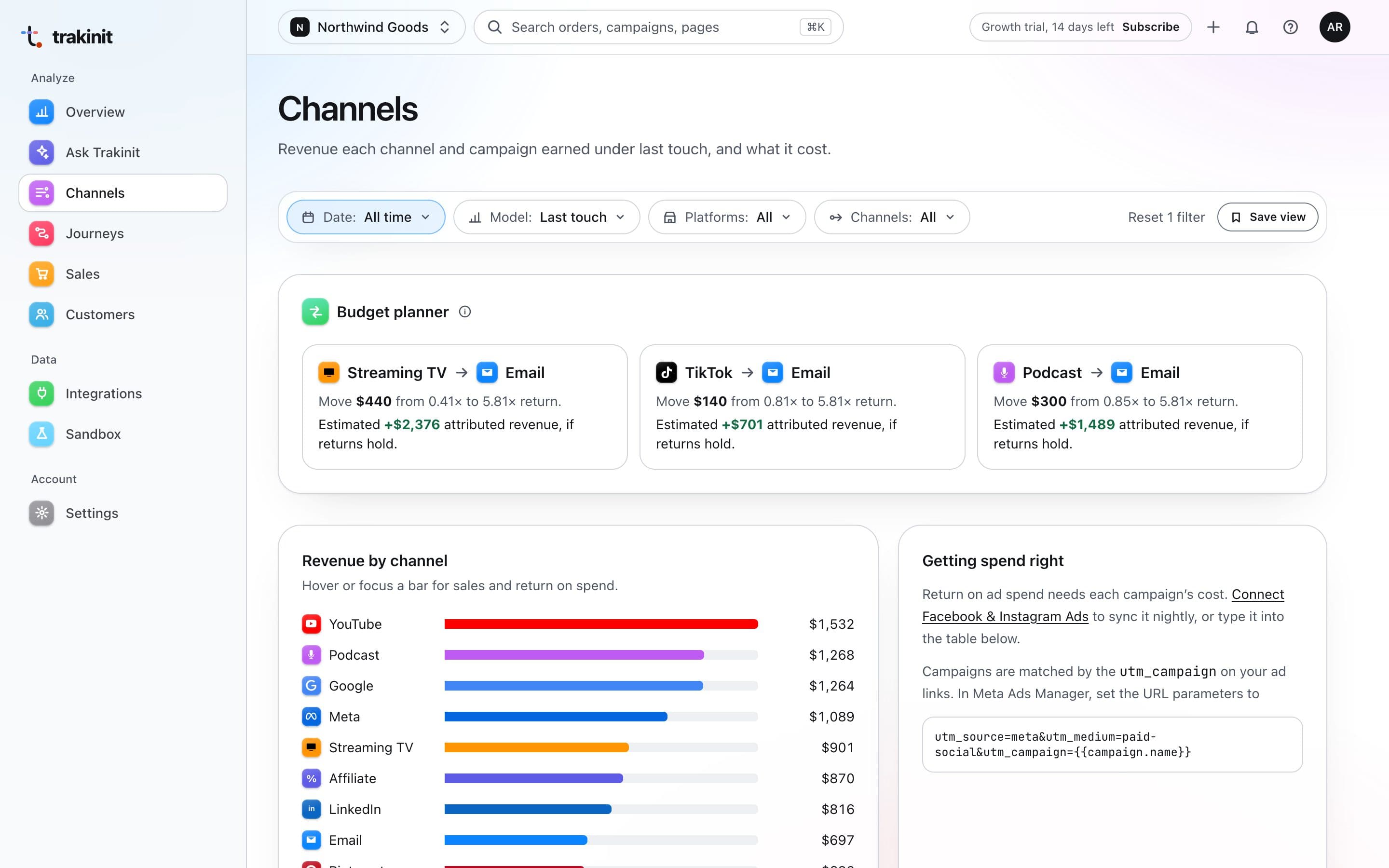Open the Northwind Goods workspace switcher
The height and width of the screenshot is (868, 1389).
click(371, 27)
